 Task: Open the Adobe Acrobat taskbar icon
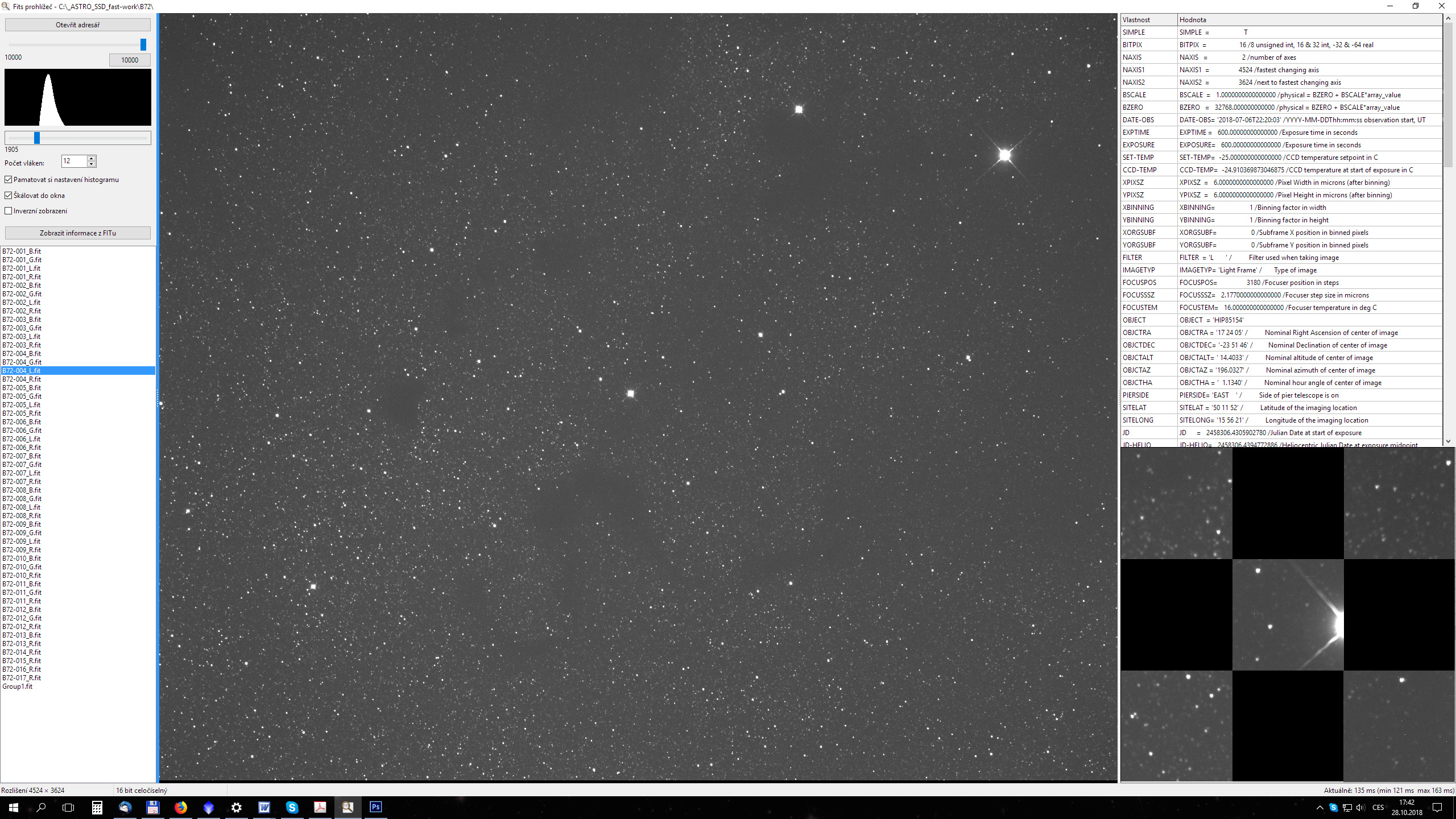tap(320, 807)
